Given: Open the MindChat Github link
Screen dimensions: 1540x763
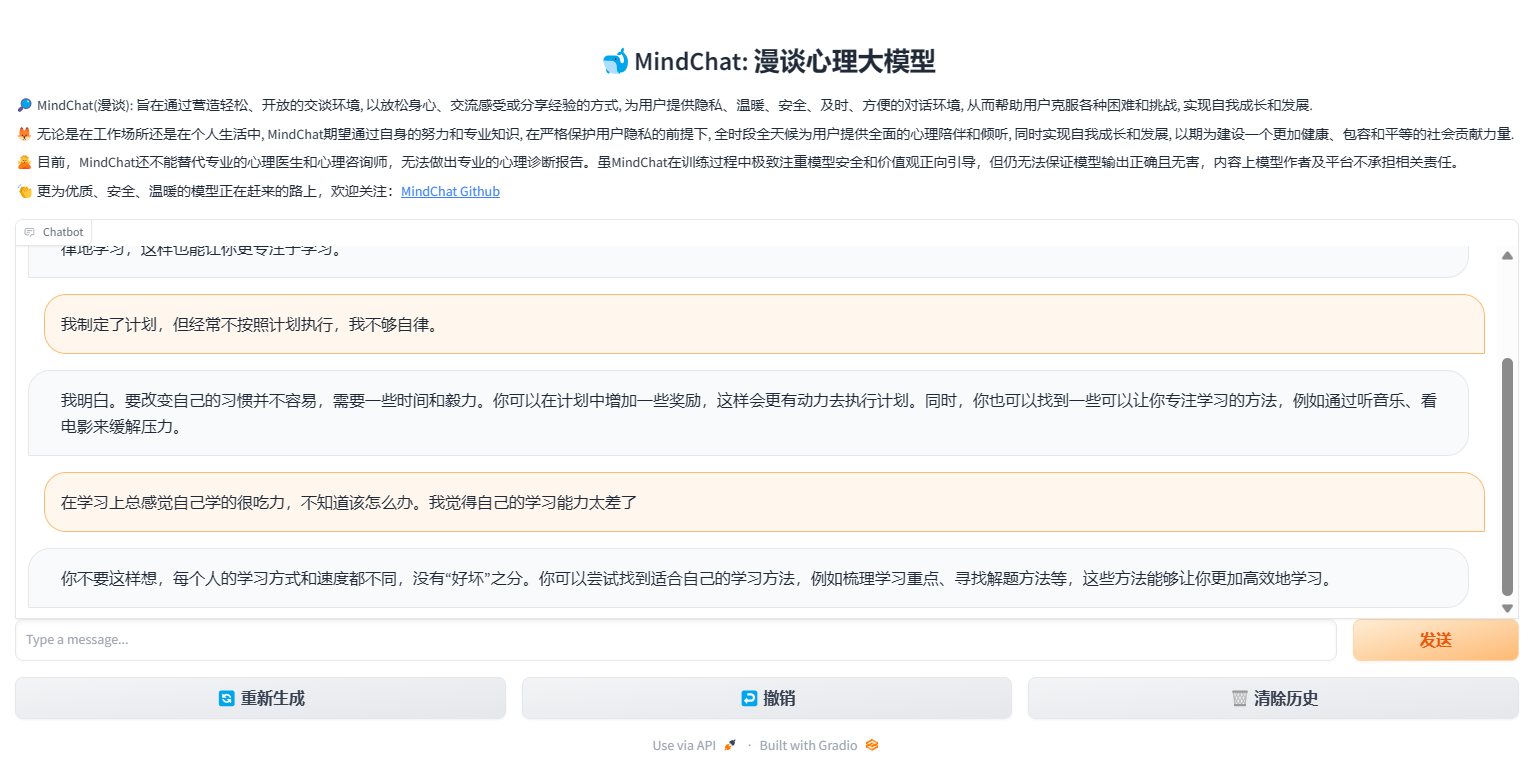Looking at the screenshot, I should click(x=450, y=191).
